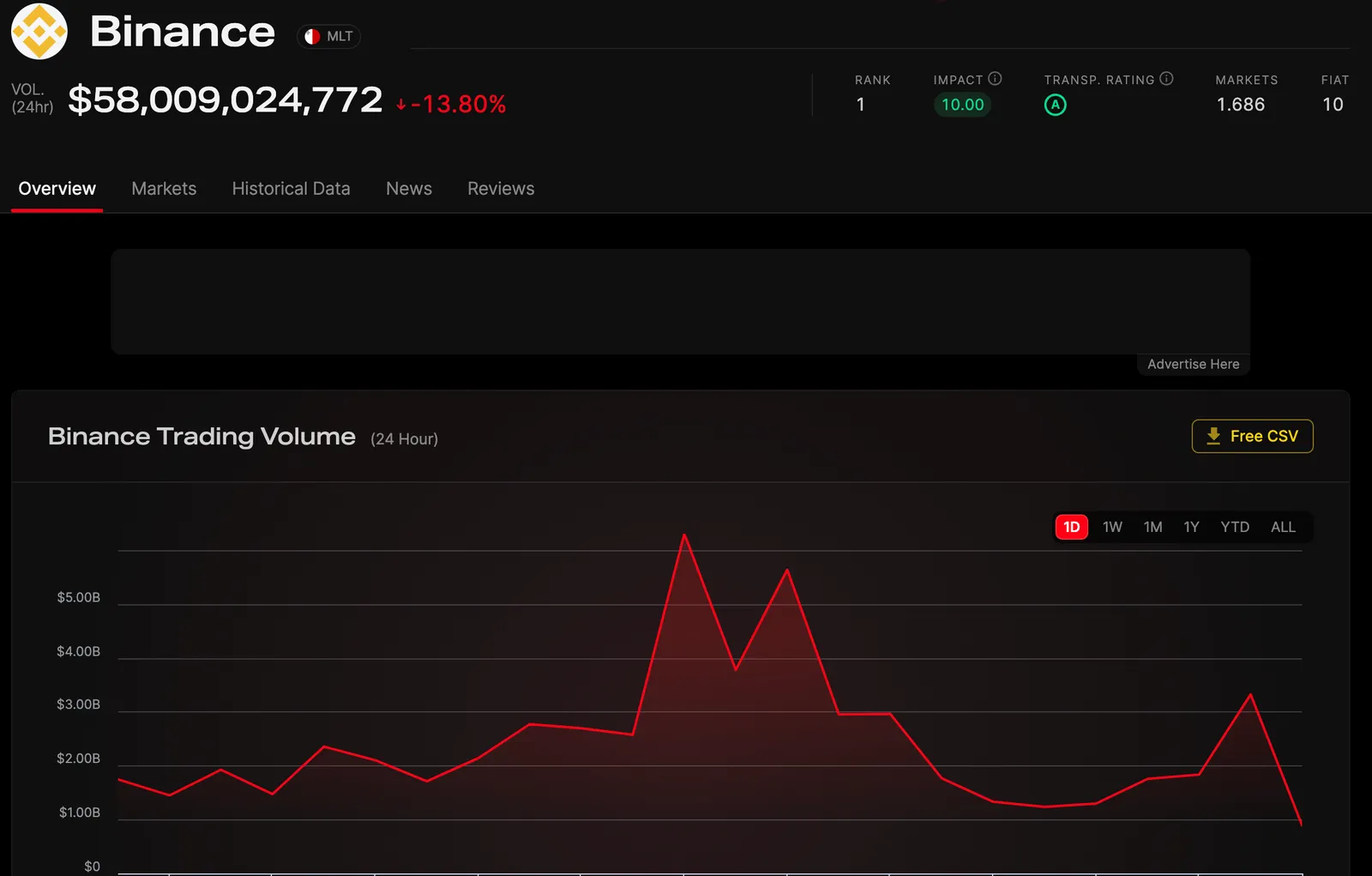
Task: Click the green A transparency rating badge
Action: click(1056, 105)
